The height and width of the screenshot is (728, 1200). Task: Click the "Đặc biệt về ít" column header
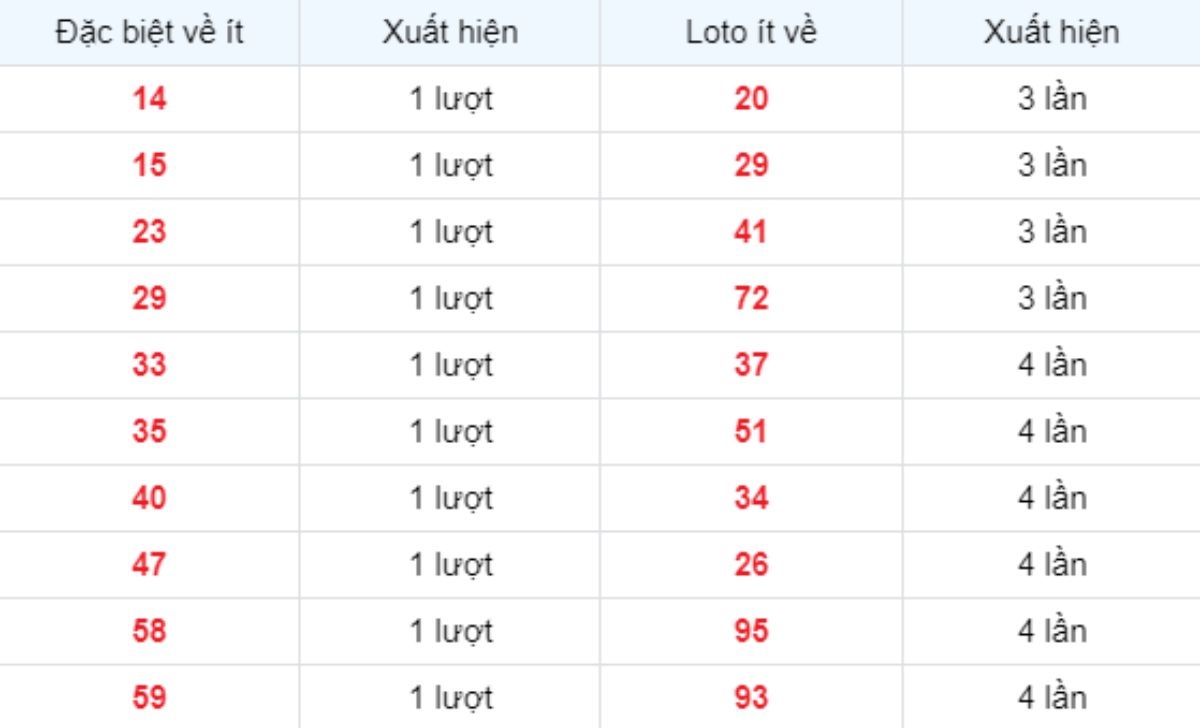(149, 32)
